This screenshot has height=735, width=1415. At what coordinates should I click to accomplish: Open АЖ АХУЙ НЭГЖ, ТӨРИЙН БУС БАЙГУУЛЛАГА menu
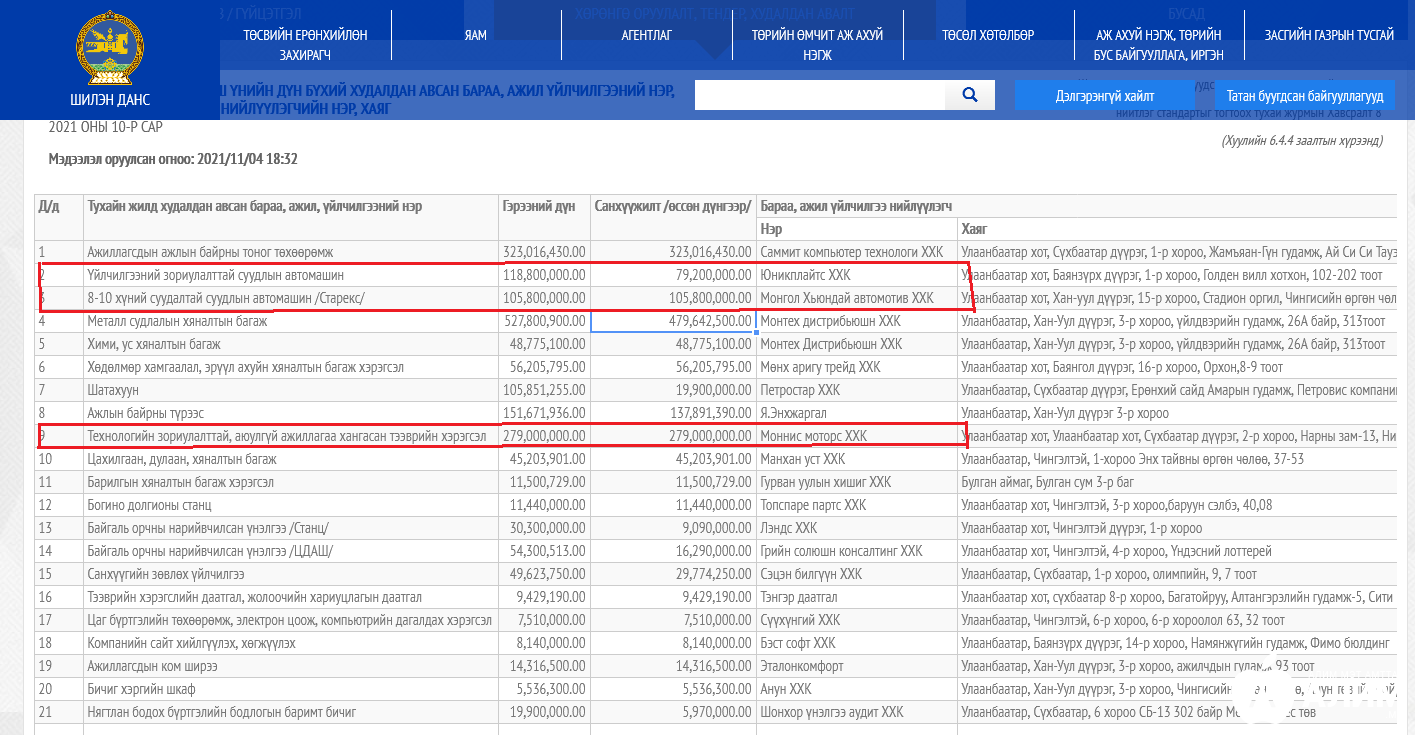pos(1159,45)
